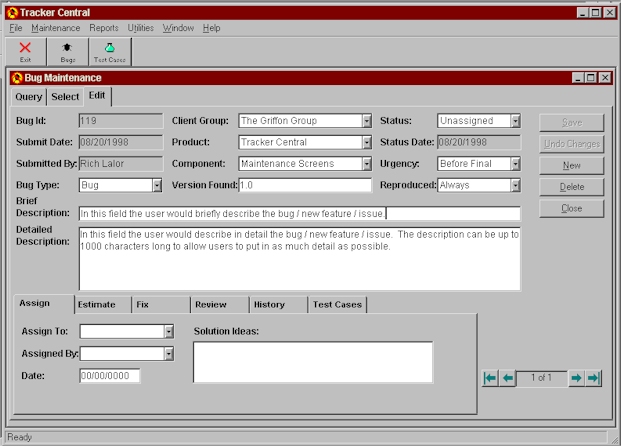Image resolution: width=622 pixels, height=447 pixels.
Task: Open the Bugs toolbar icon
Action: 67,52
